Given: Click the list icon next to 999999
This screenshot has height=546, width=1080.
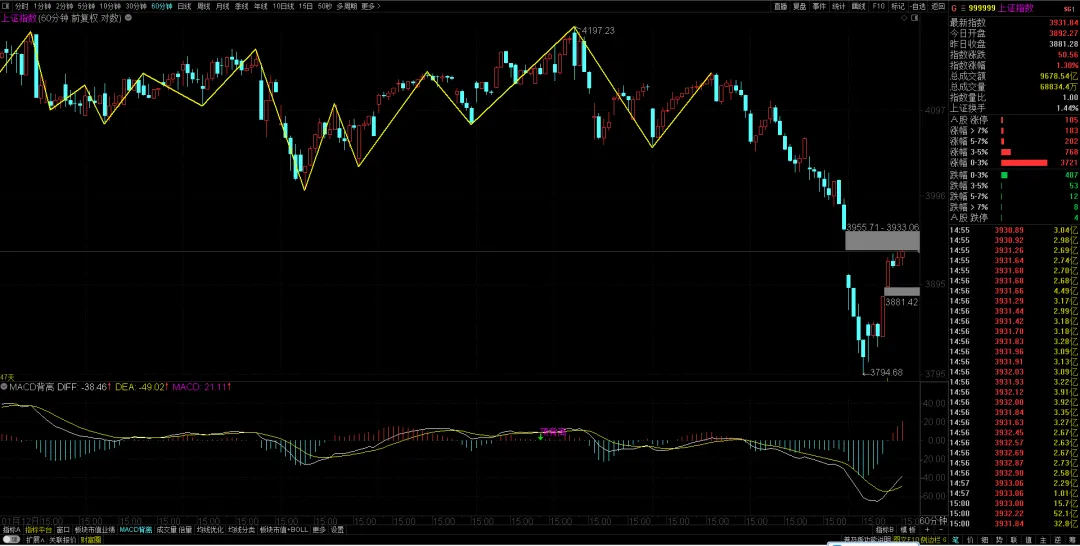Looking at the screenshot, I should pos(963,8).
